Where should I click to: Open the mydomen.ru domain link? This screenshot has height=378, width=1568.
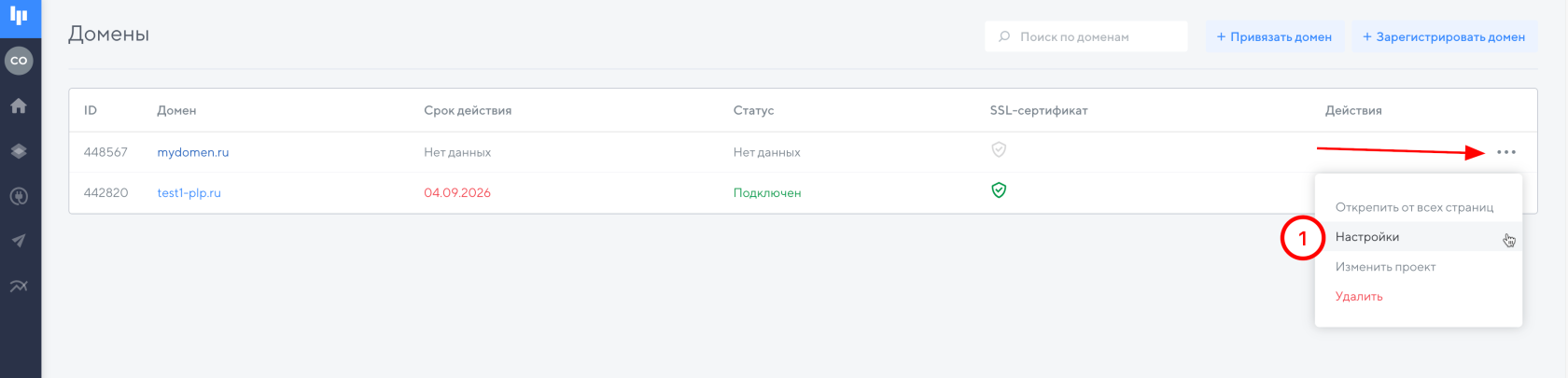193,152
